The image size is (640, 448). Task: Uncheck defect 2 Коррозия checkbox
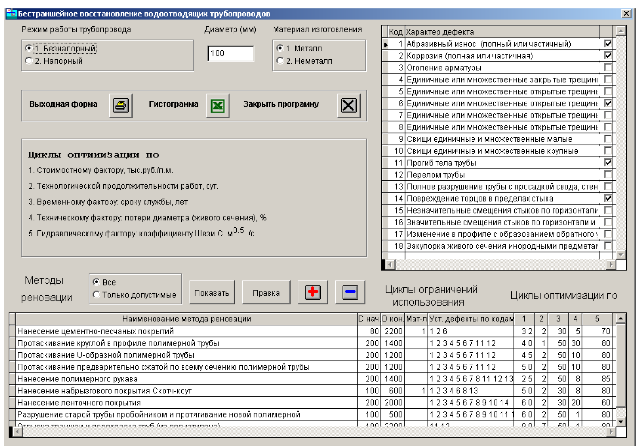(608, 55)
